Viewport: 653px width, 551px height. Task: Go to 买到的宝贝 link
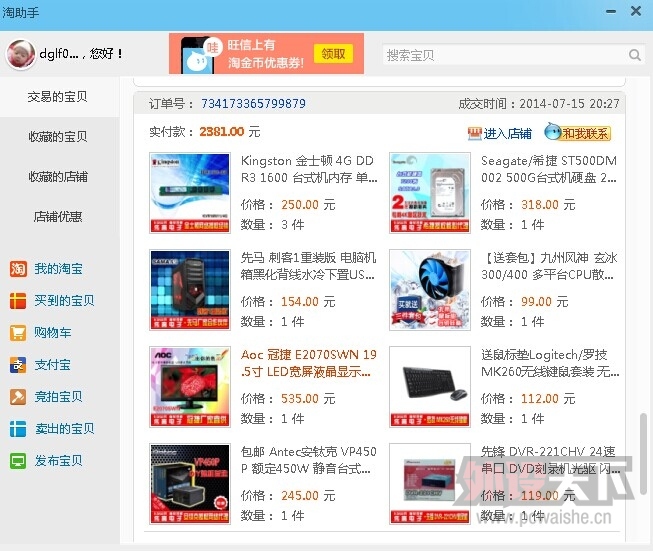tap(64, 301)
